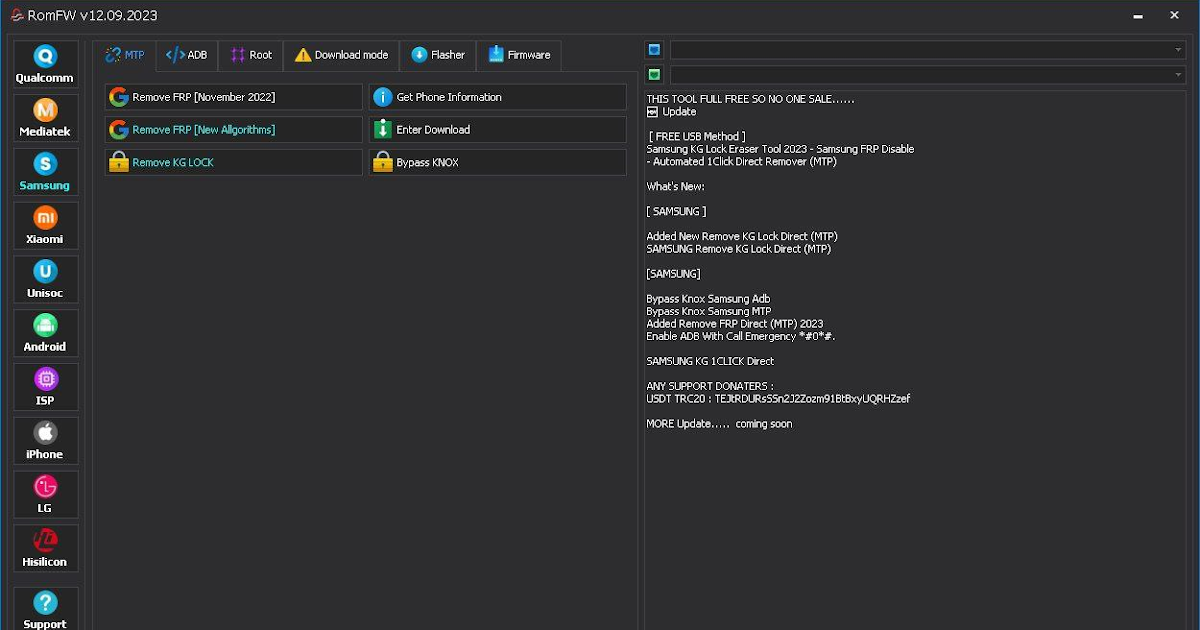Select line '- Automated 1Click Direct Remover (MTP)'
Screen dimensions: 1200x630
pos(742,161)
